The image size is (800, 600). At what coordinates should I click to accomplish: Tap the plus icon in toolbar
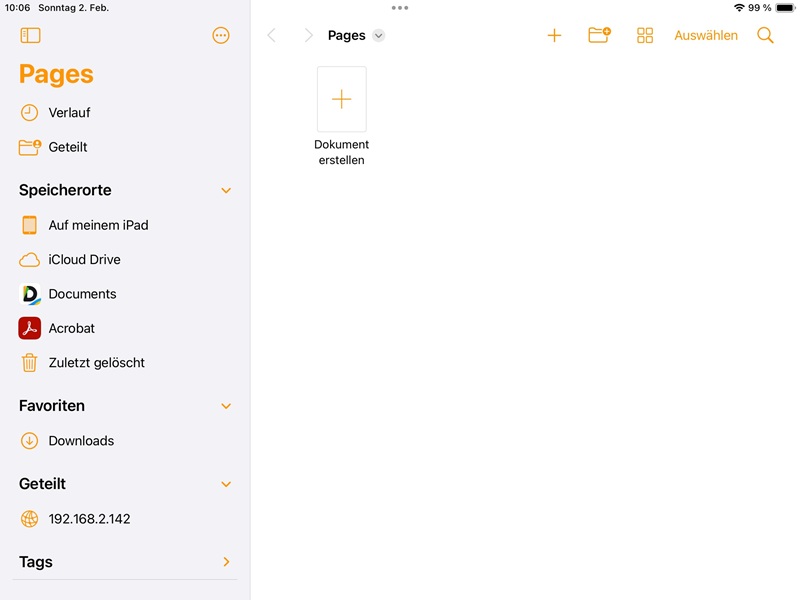[554, 35]
